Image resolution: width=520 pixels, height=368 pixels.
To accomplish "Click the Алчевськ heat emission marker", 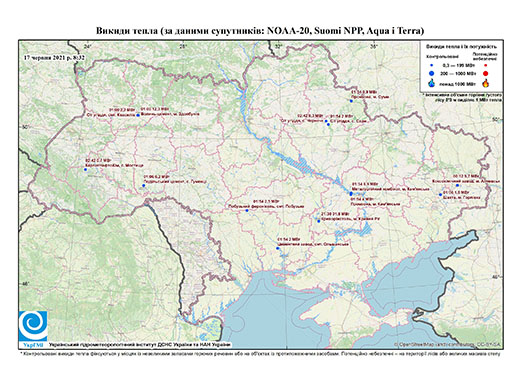I will [x=457, y=185].
